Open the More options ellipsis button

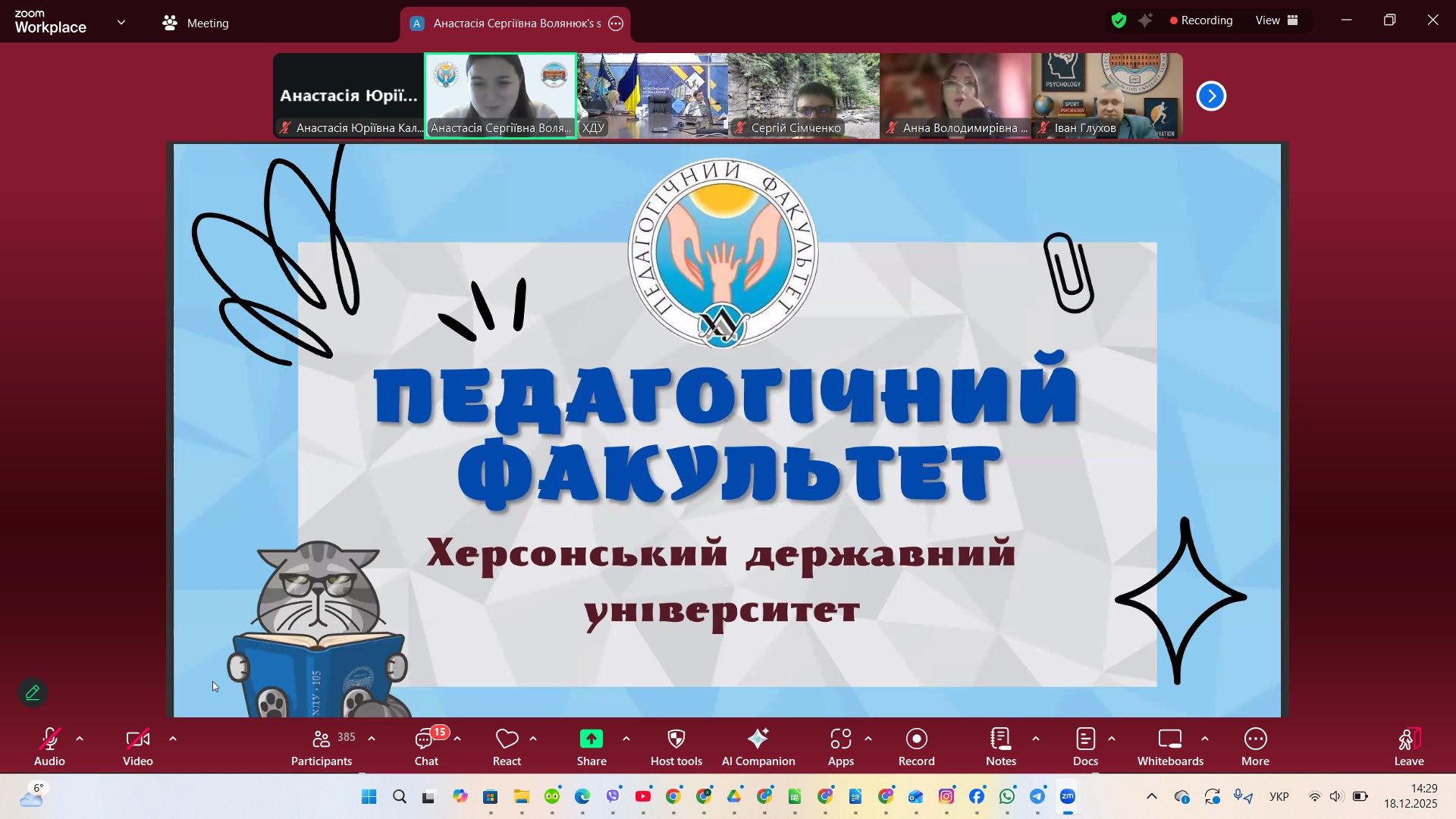point(1255,747)
